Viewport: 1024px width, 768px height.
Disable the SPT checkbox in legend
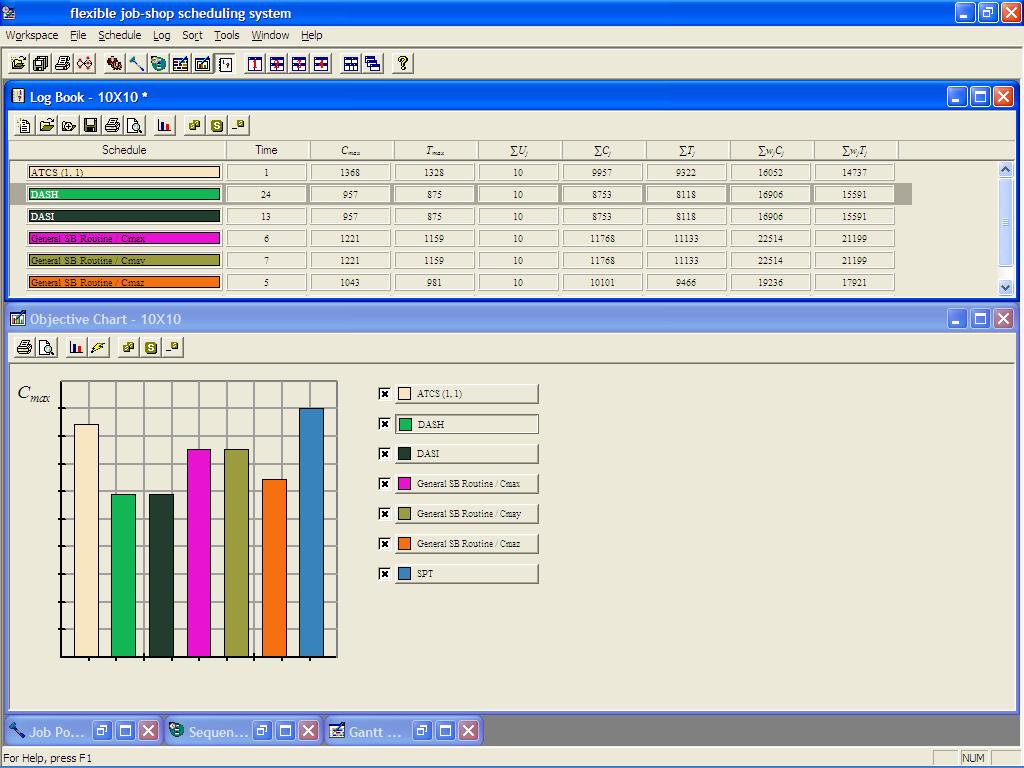tap(384, 574)
